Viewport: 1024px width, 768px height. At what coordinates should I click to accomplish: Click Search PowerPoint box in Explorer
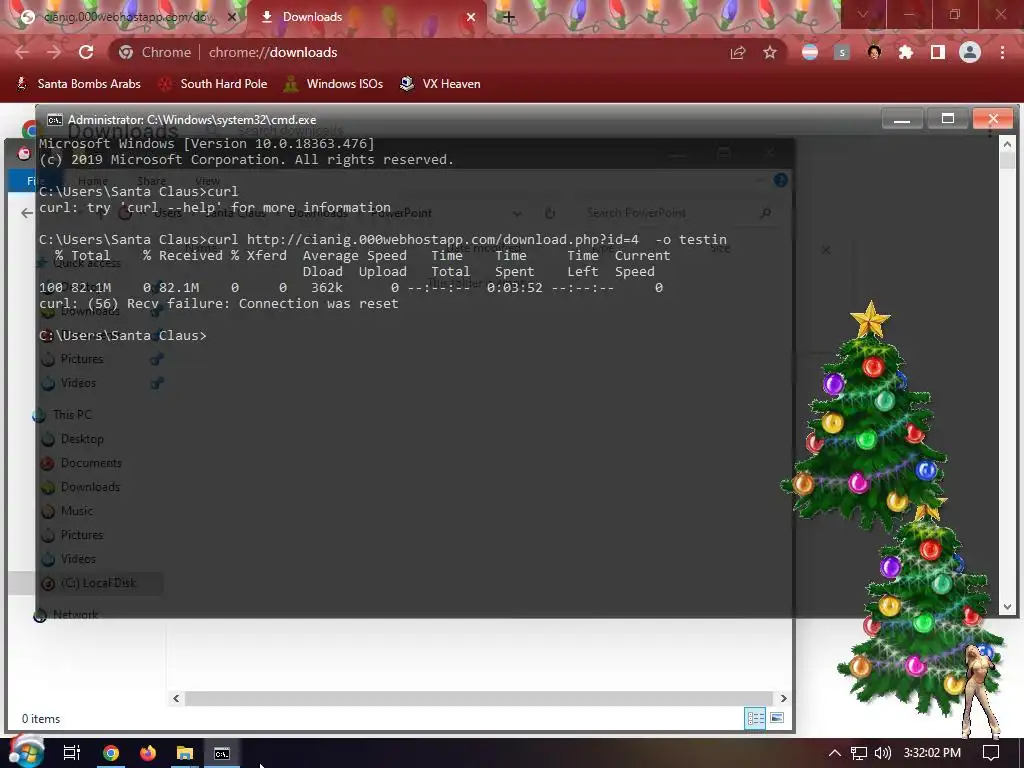pyautogui.click(x=676, y=213)
